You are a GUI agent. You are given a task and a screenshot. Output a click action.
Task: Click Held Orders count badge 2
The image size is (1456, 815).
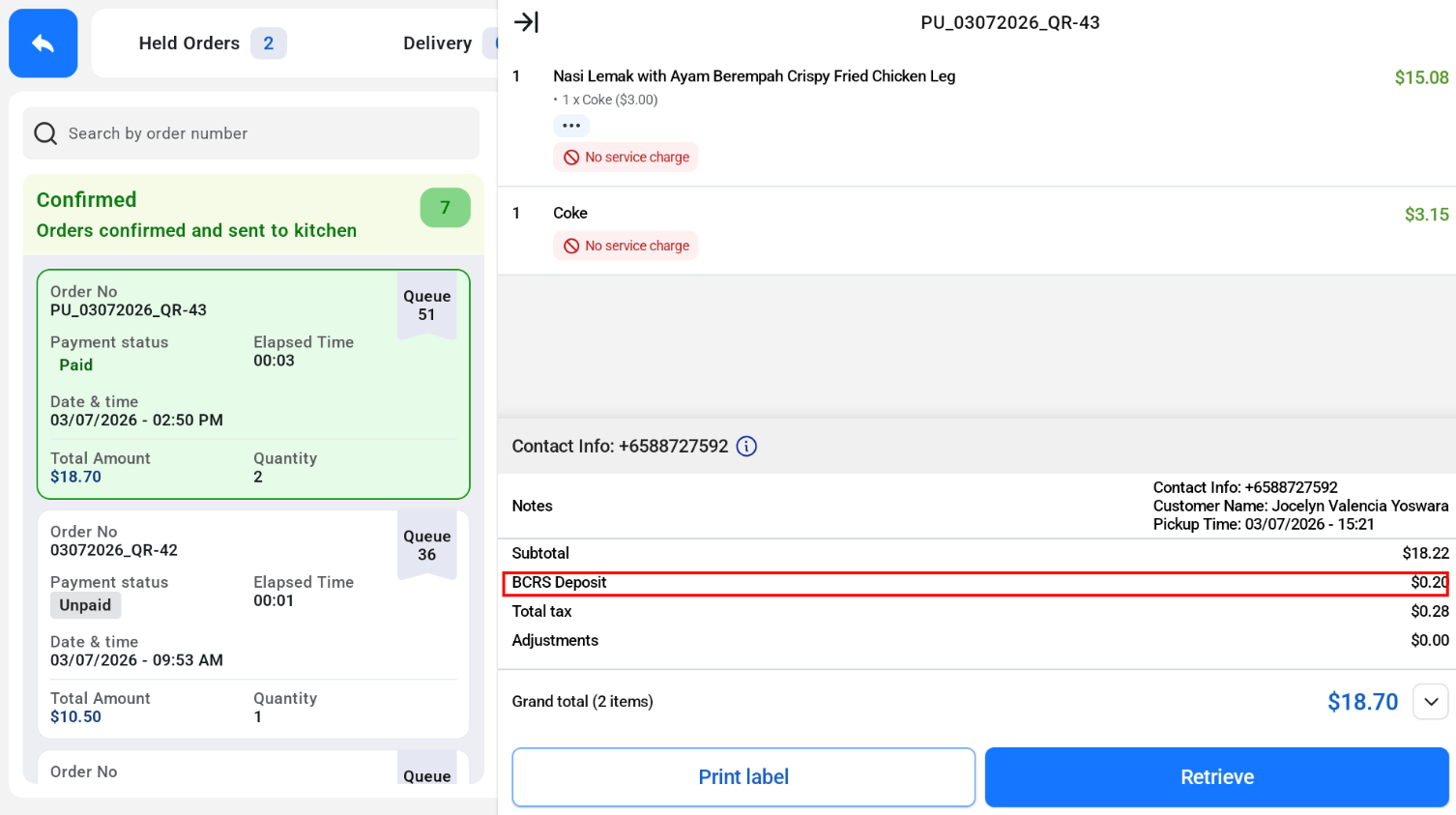269,44
